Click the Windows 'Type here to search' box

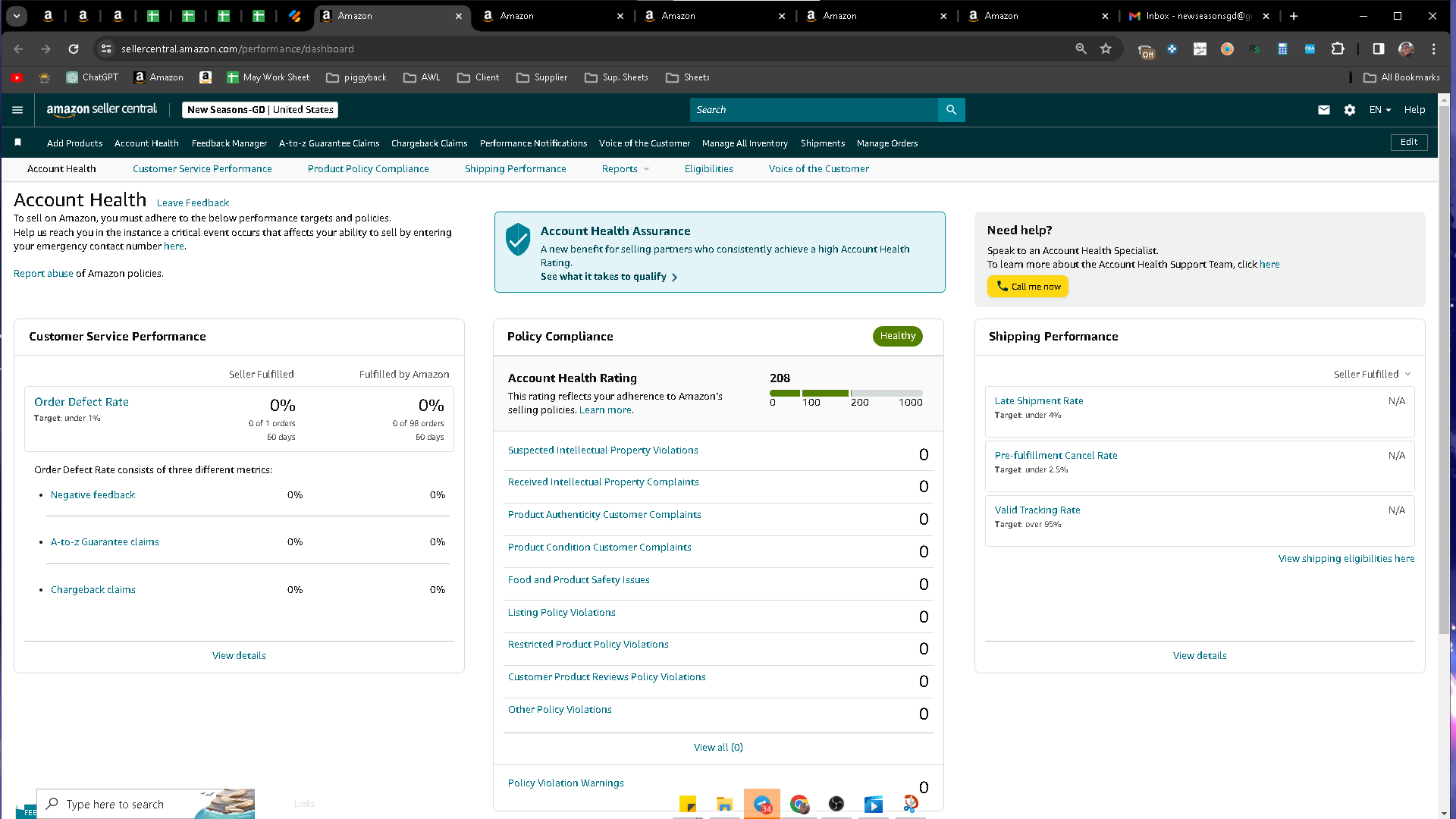point(146,804)
